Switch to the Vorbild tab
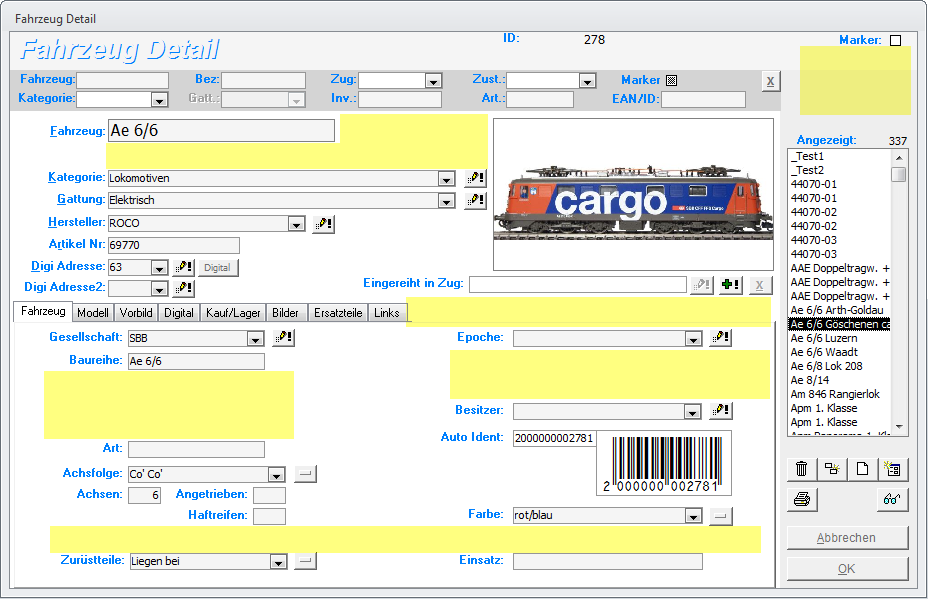 (136, 313)
